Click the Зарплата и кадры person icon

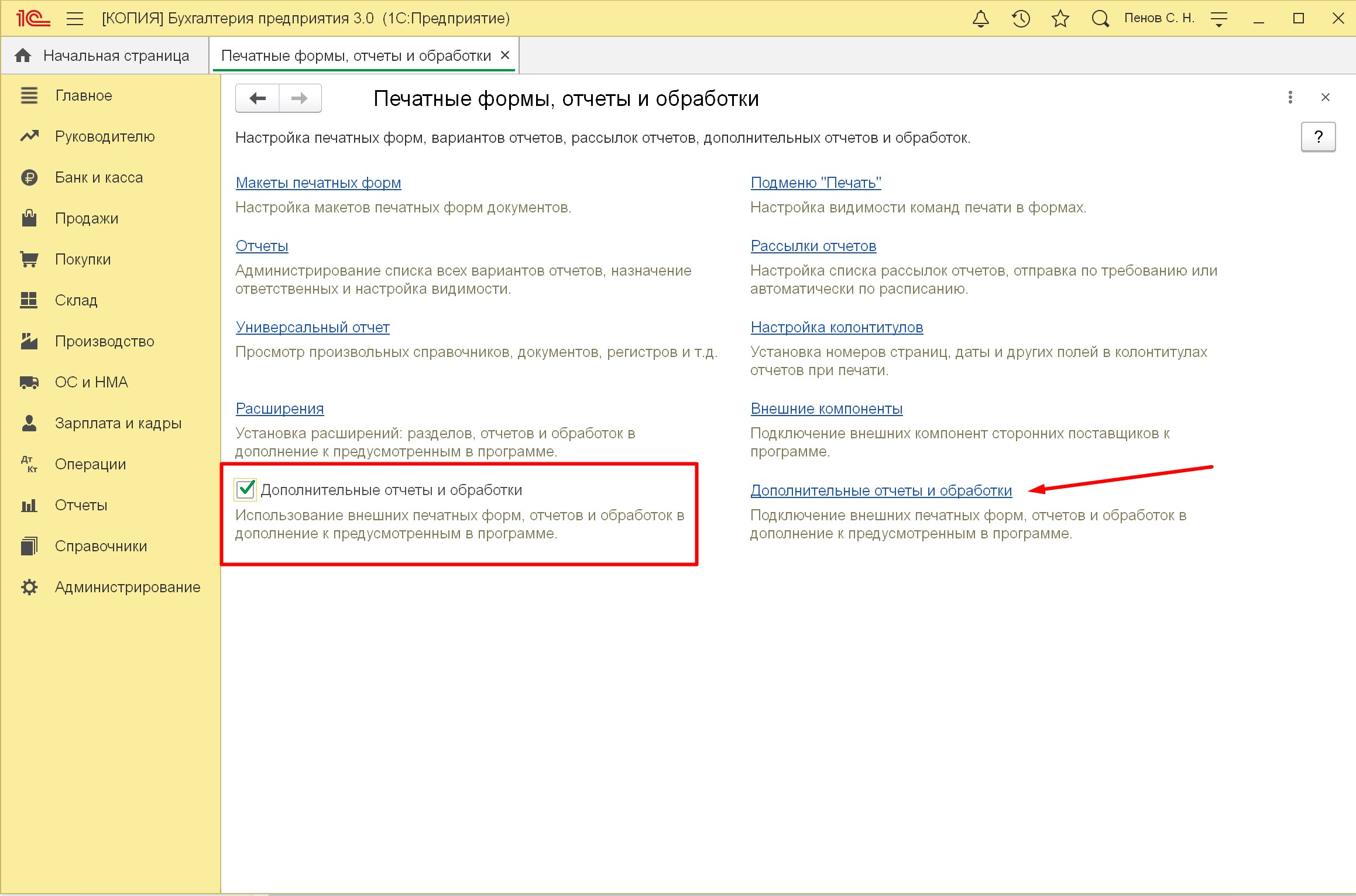pos(29,423)
